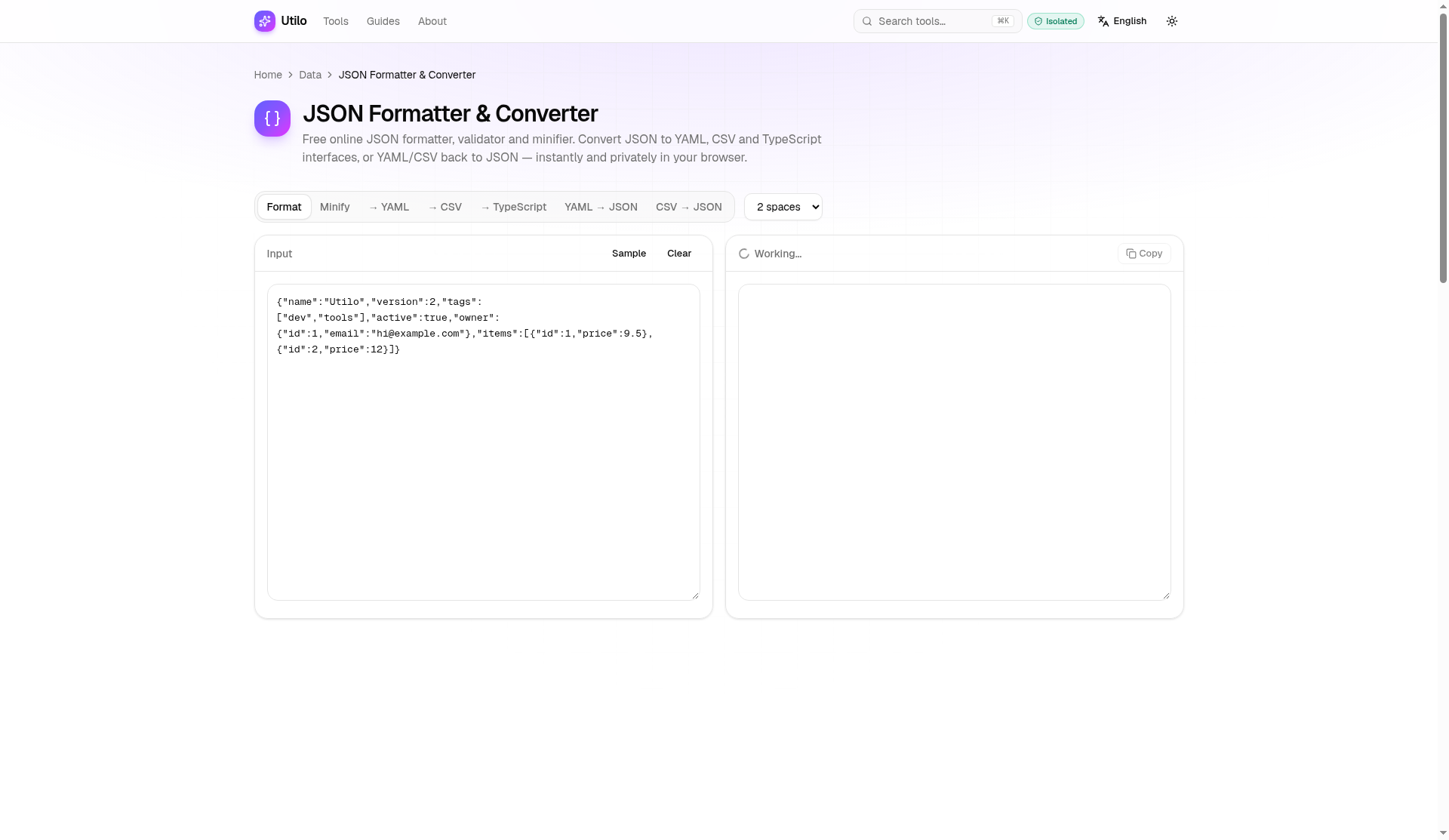Click inside the empty output text area

coord(954,442)
